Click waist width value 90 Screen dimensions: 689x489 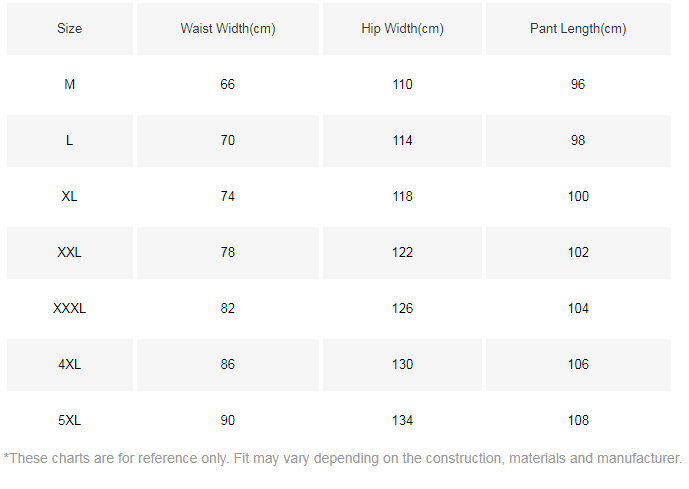(x=228, y=421)
